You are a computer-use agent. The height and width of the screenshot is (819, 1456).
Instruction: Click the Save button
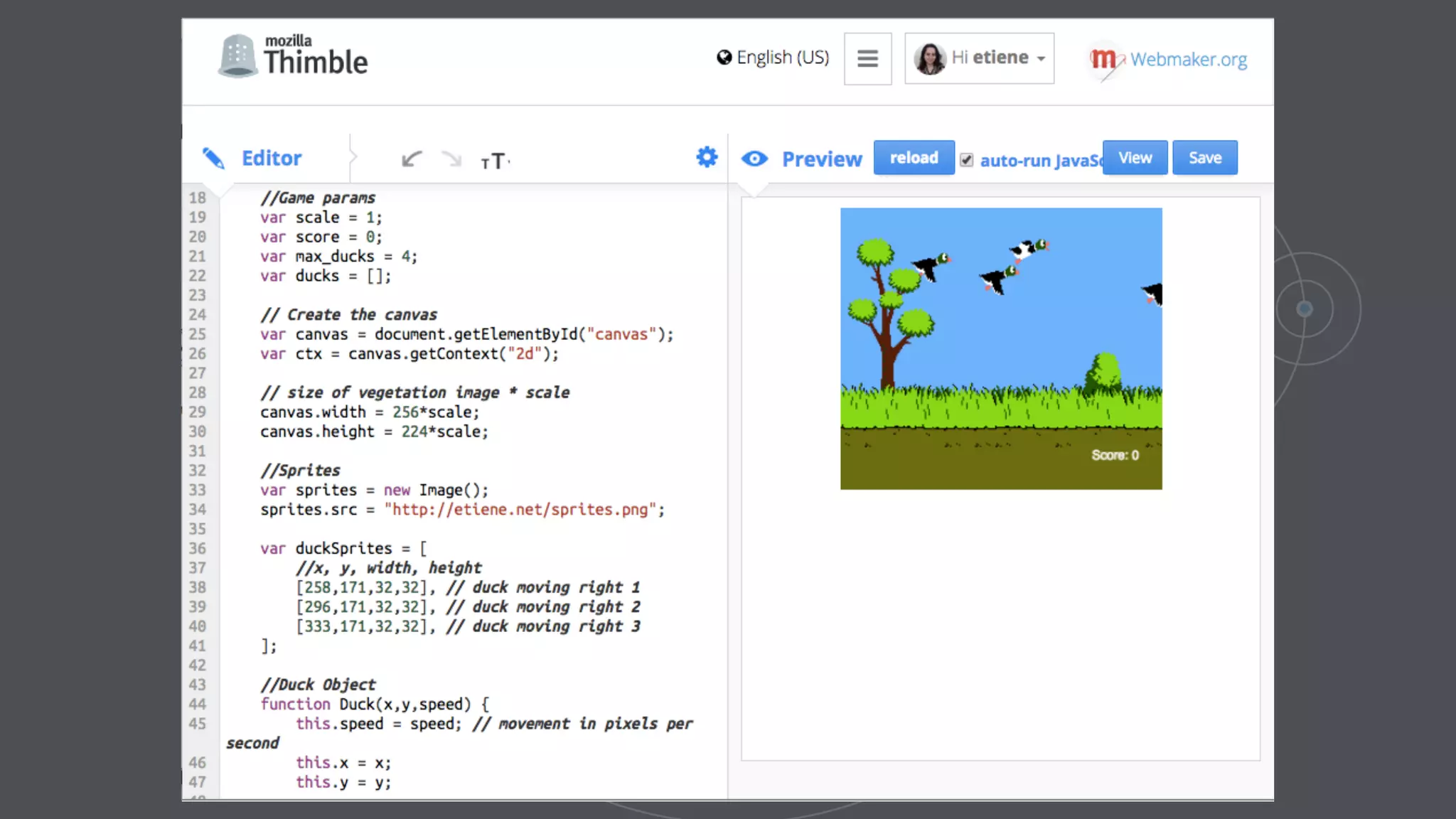tap(1204, 158)
